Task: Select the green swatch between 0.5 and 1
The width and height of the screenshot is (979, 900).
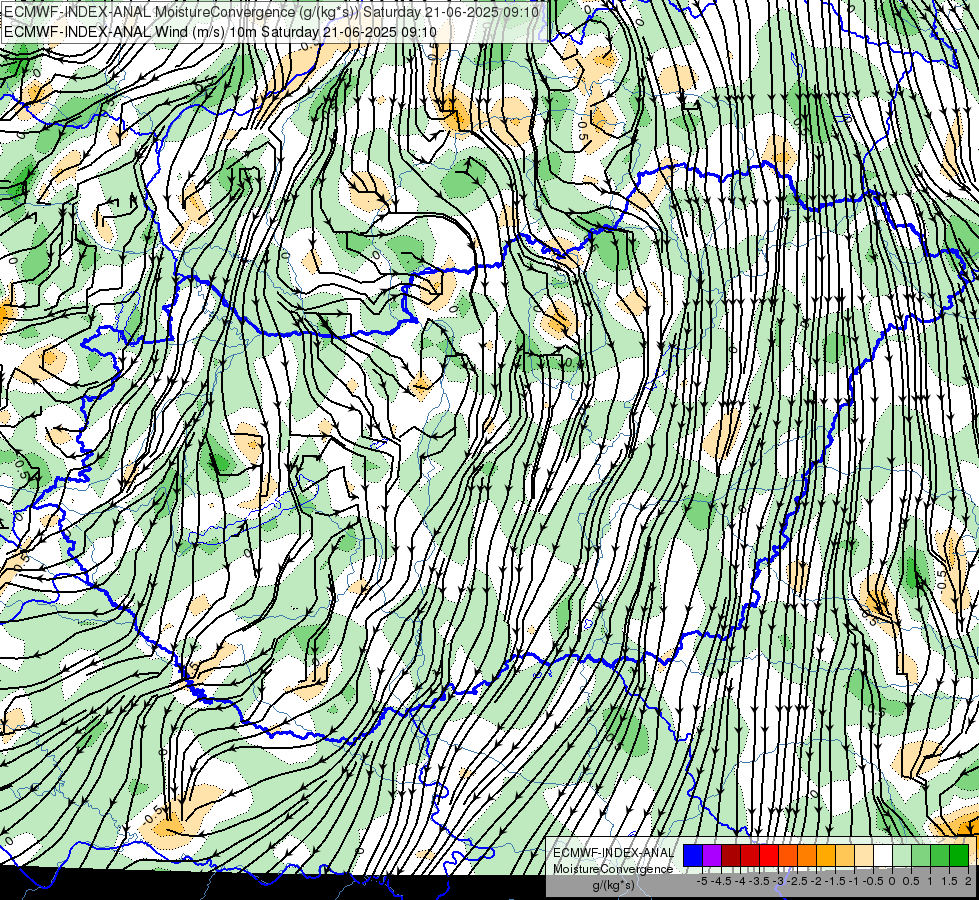Action: 921,856
